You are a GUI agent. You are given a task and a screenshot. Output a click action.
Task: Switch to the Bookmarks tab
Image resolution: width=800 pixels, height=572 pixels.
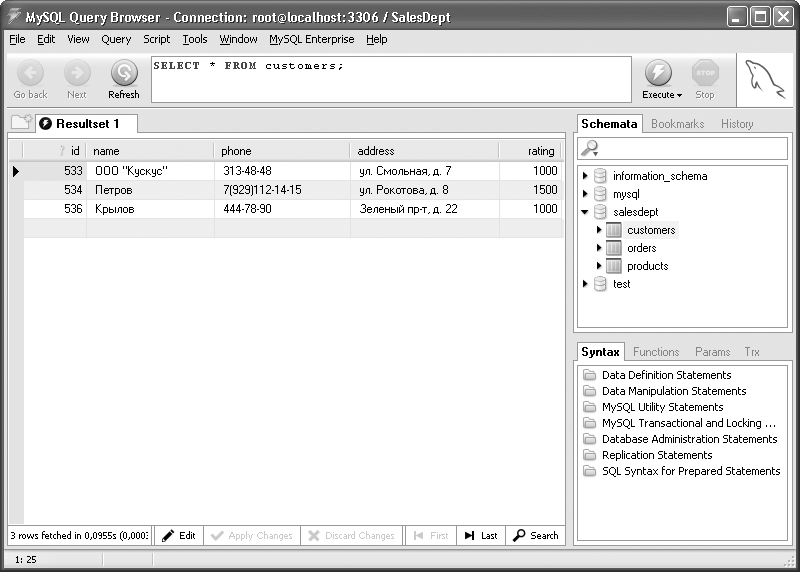[677, 124]
